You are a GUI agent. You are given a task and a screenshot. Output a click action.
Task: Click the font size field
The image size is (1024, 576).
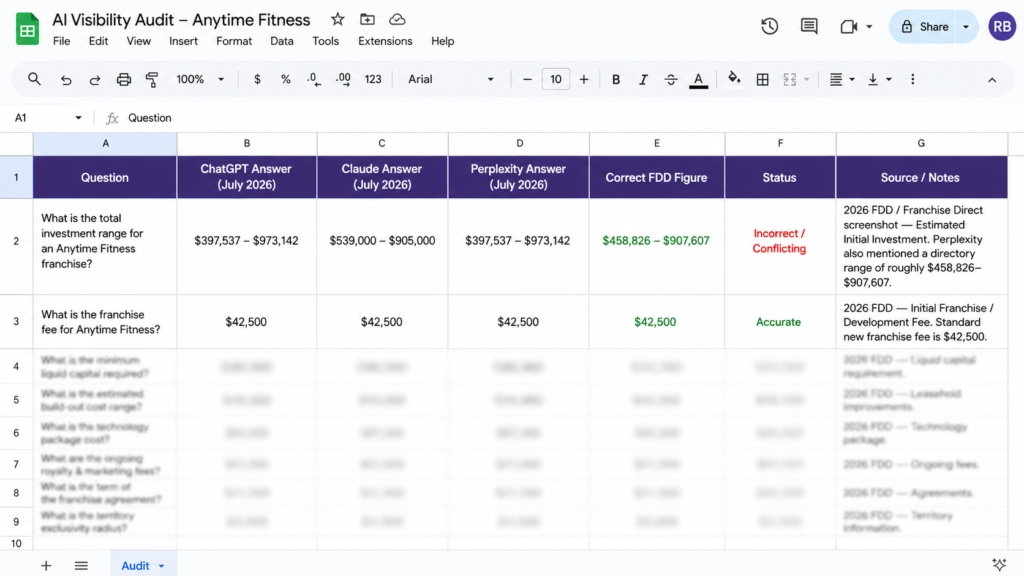[x=555, y=79]
